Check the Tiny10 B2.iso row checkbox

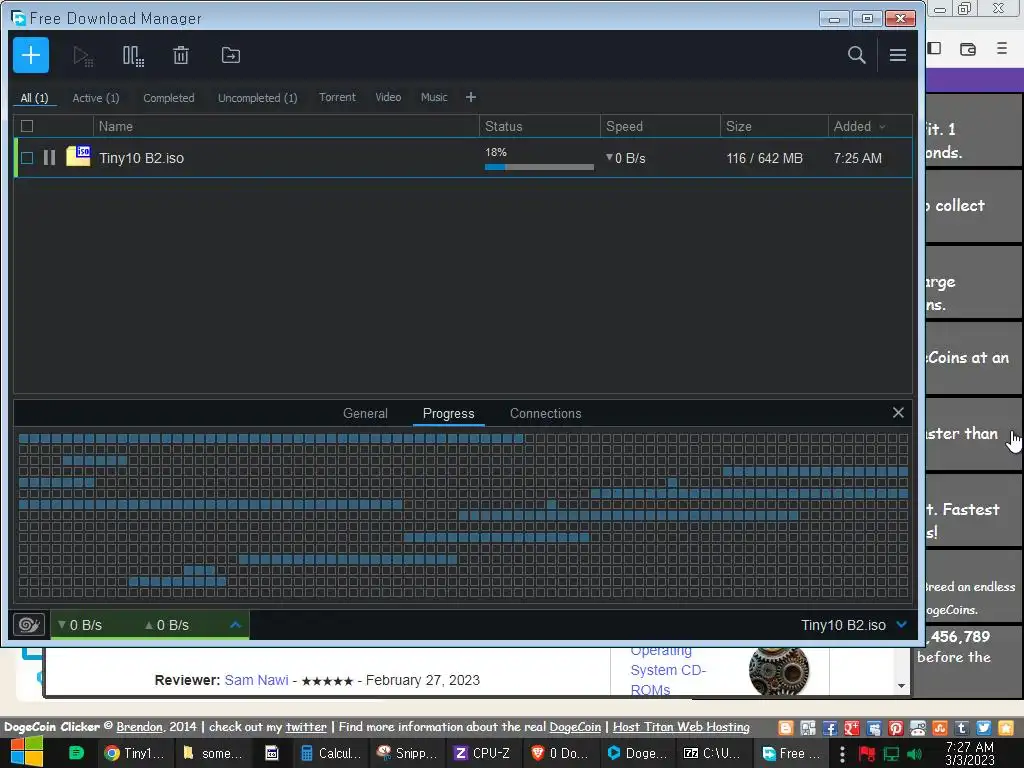tap(27, 157)
